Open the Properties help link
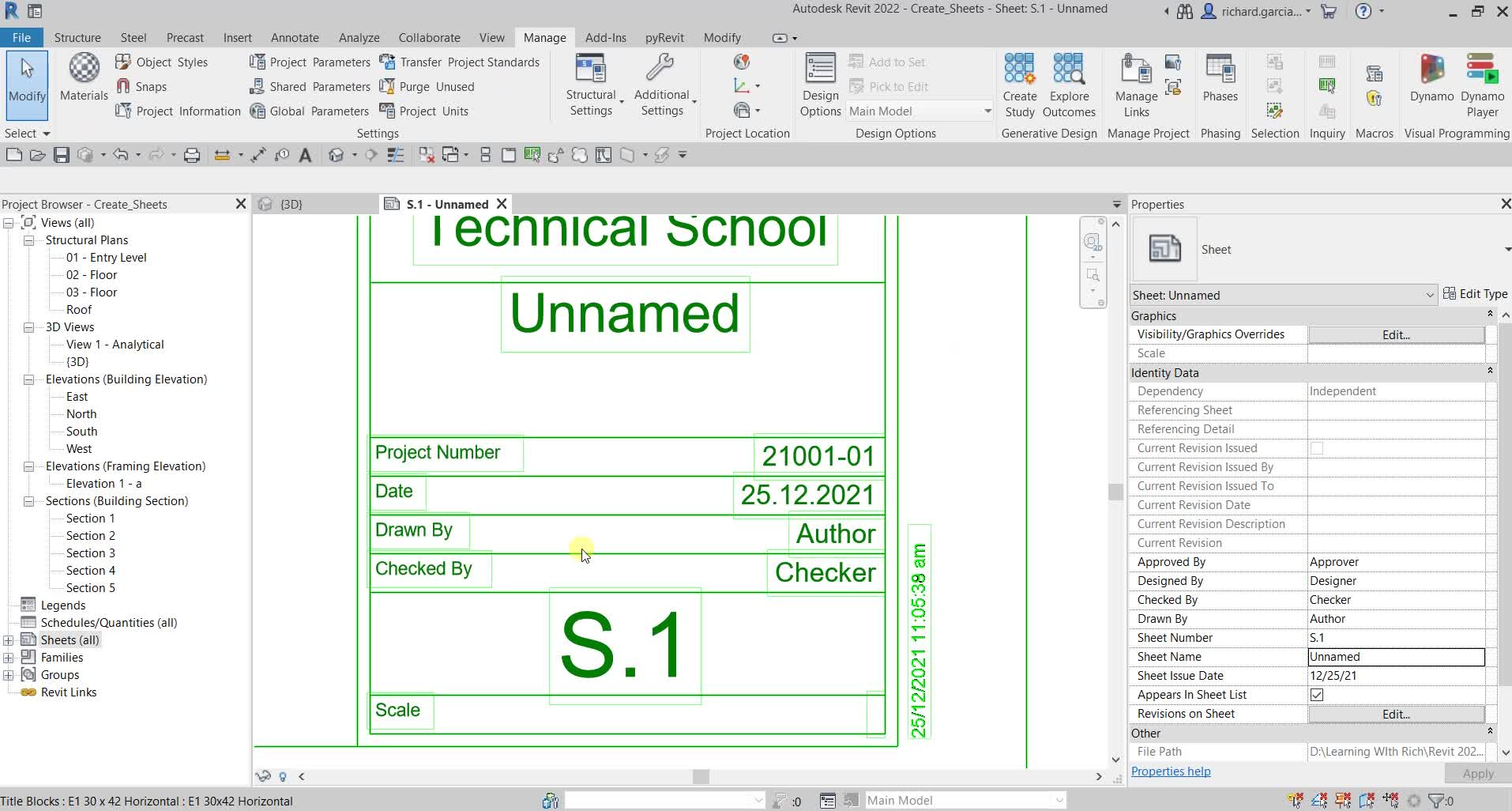This screenshot has height=811, width=1512. pyautogui.click(x=1171, y=771)
